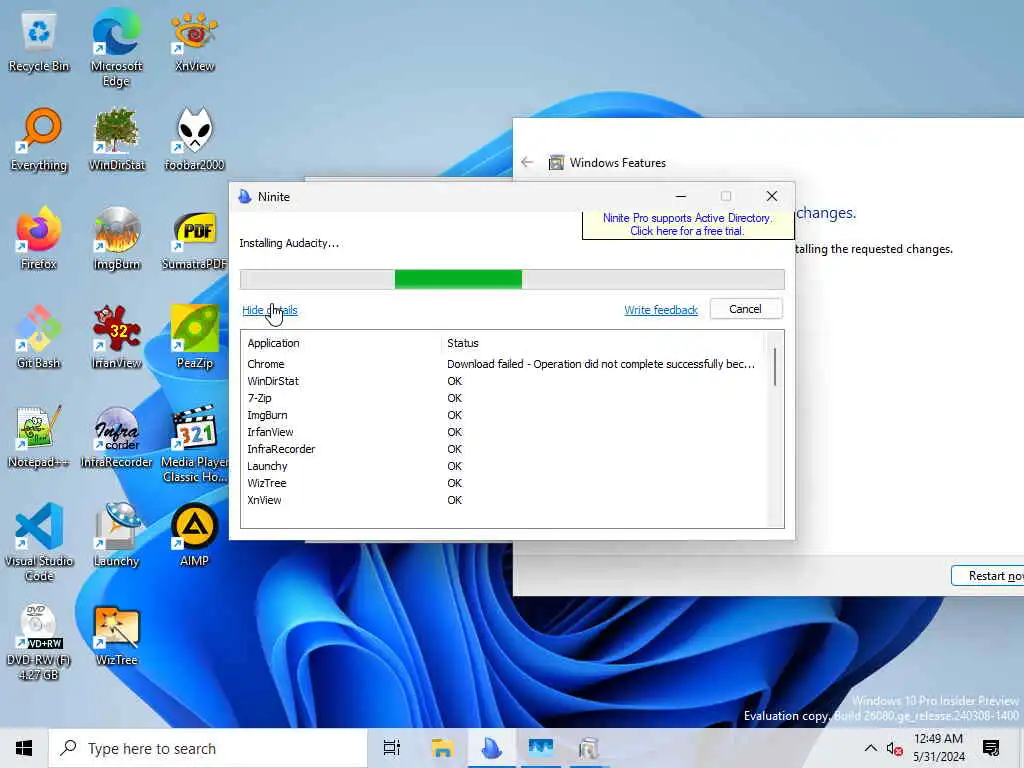
Task: Click the IrfanView desktop shortcut
Action: [x=116, y=338]
